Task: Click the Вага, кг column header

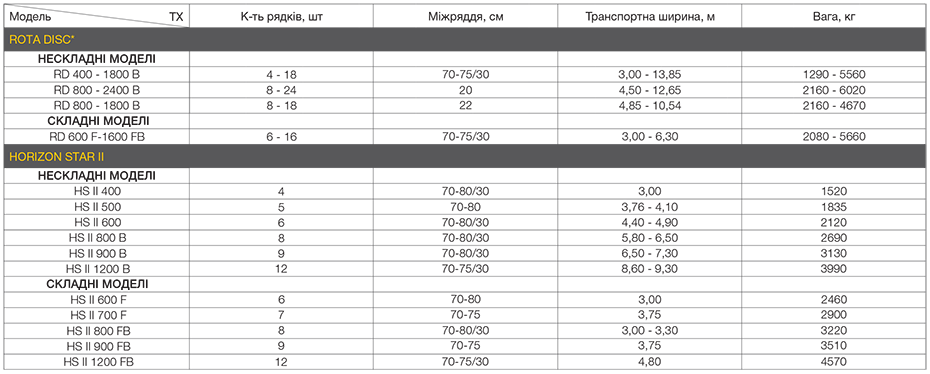Action: click(835, 17)
